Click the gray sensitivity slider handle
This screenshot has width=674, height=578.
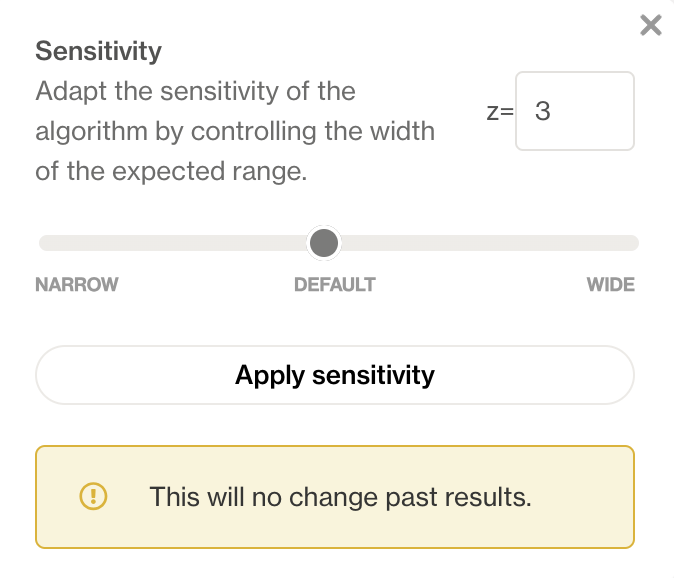[324, 243]
